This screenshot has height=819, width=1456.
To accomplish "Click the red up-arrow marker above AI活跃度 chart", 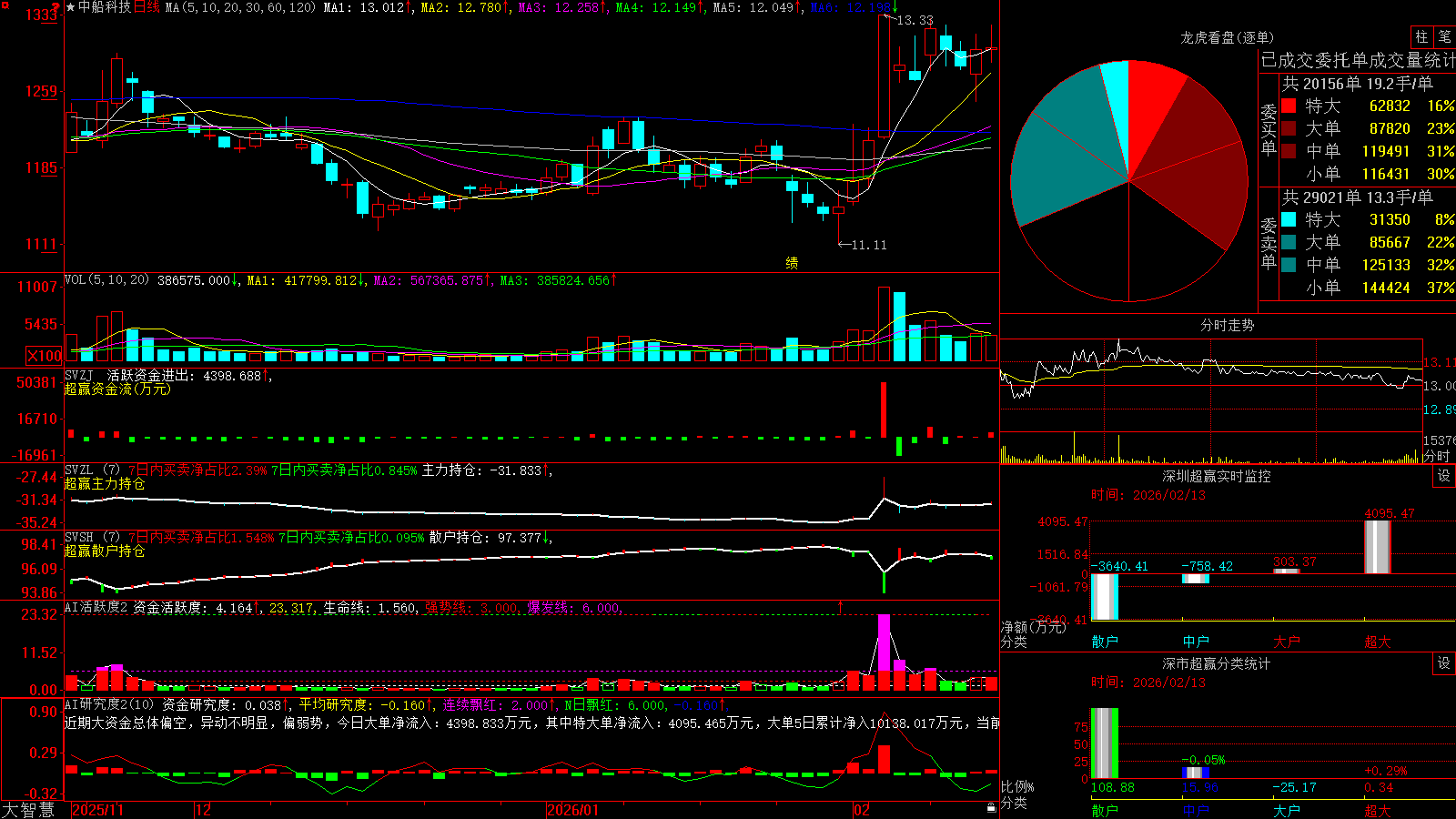I will coord(840,605).
